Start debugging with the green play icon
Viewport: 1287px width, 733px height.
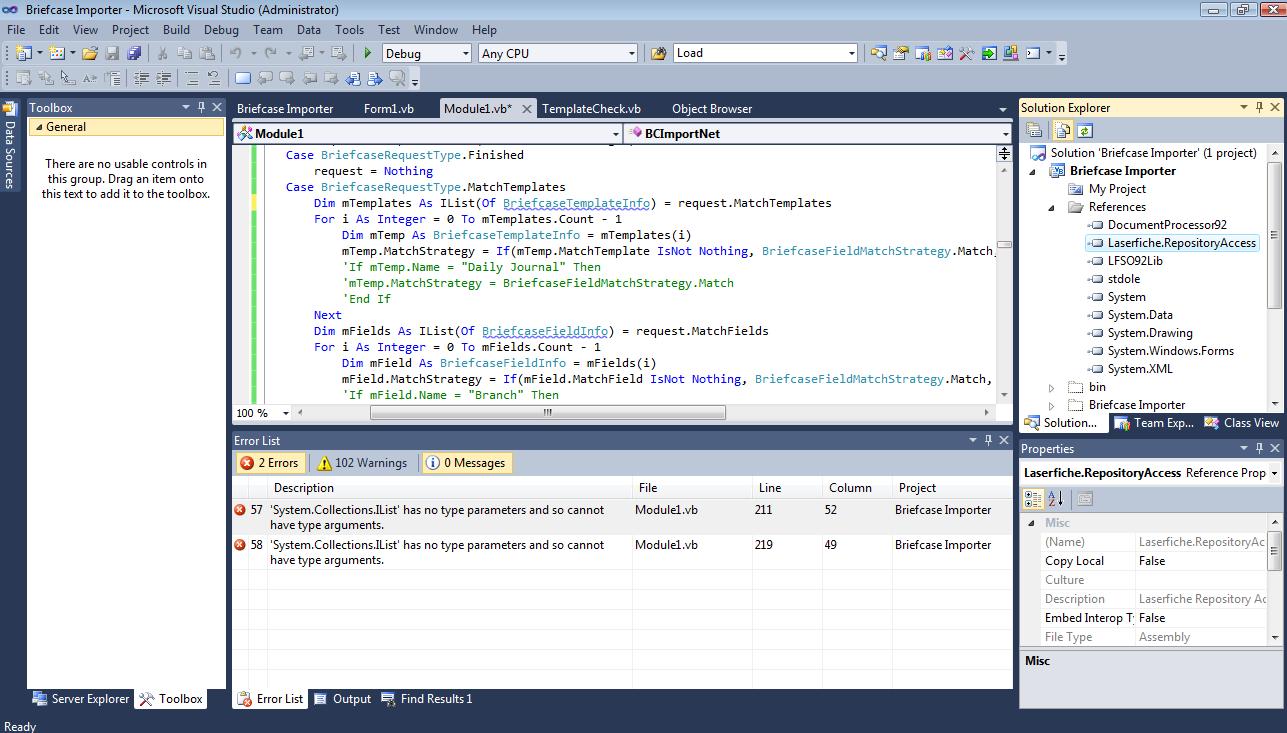tap(369, 53)
